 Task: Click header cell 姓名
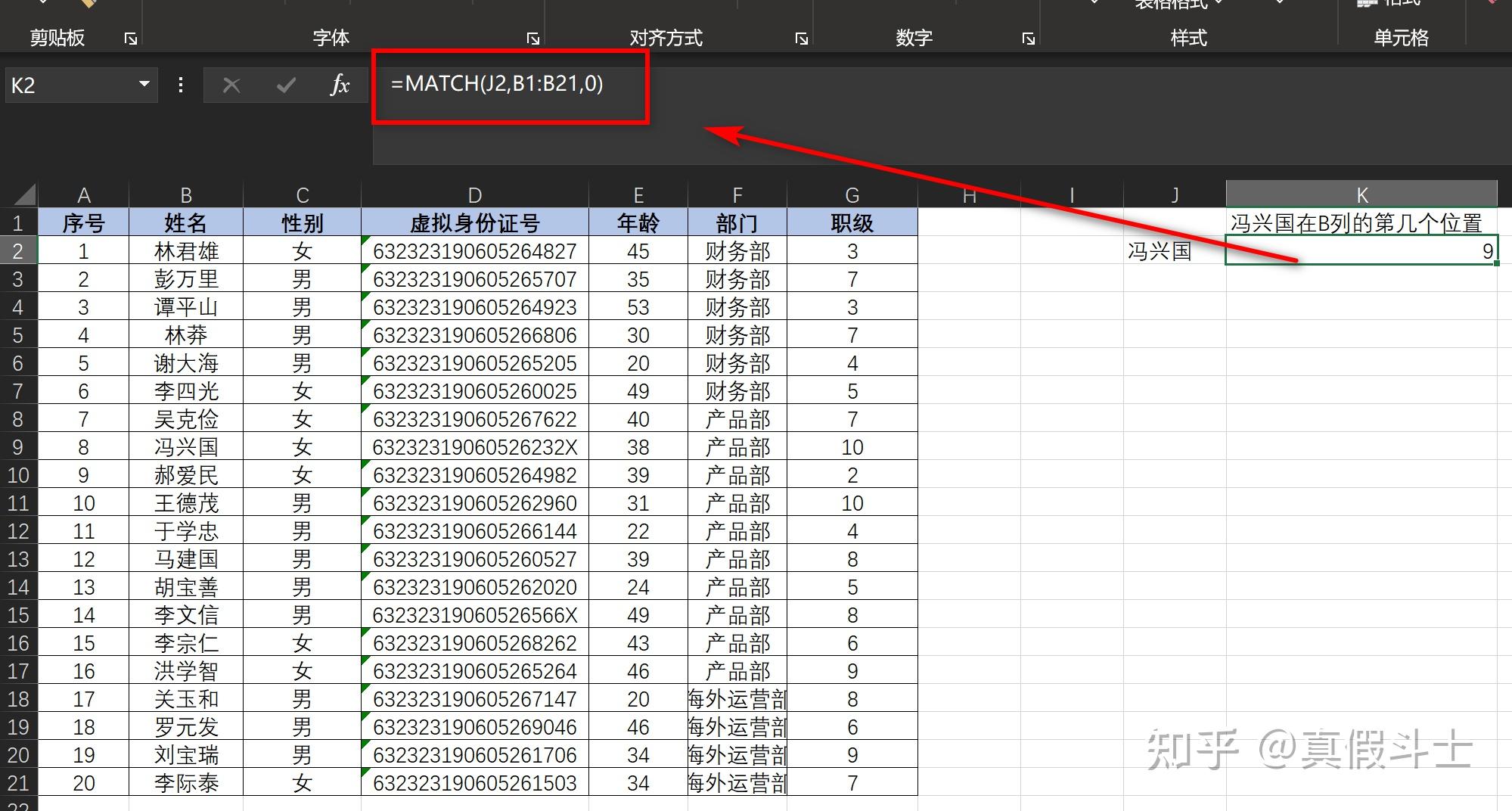pyautogui.click(x=186, y=223)
